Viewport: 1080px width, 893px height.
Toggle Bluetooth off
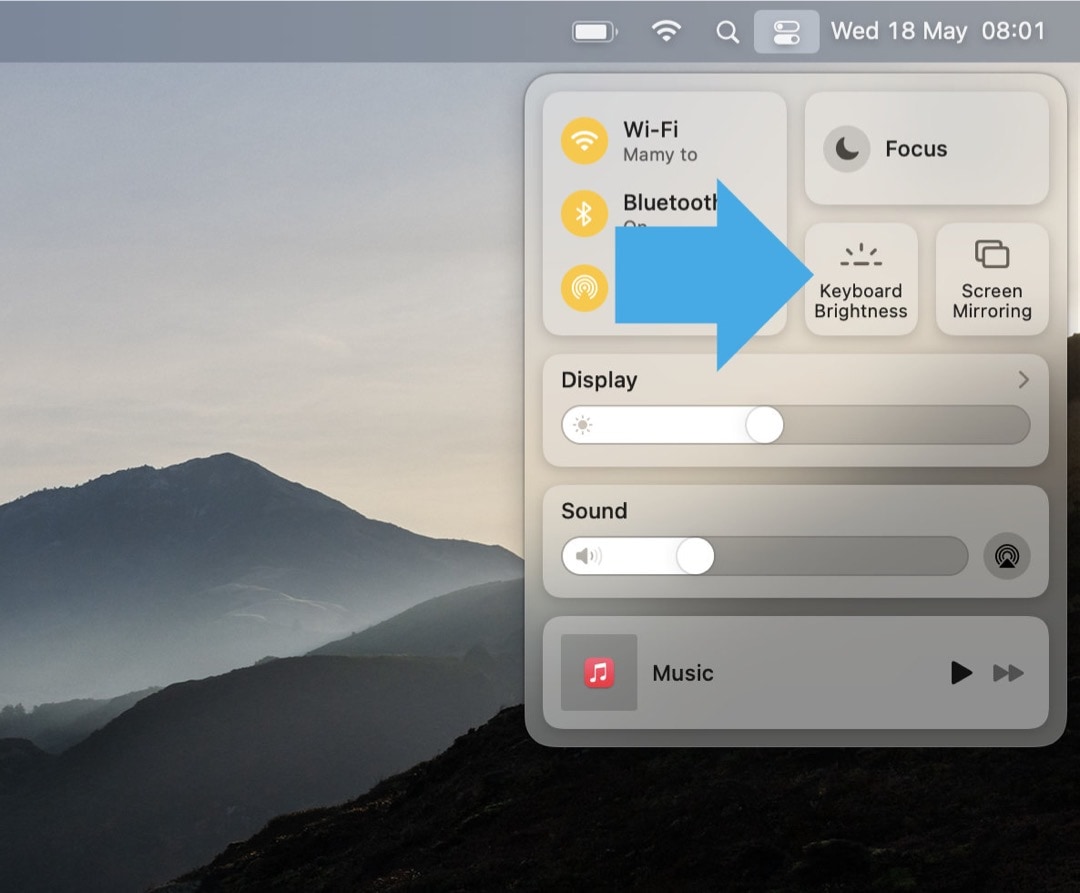pyautogui.click(x=584, y=213)
